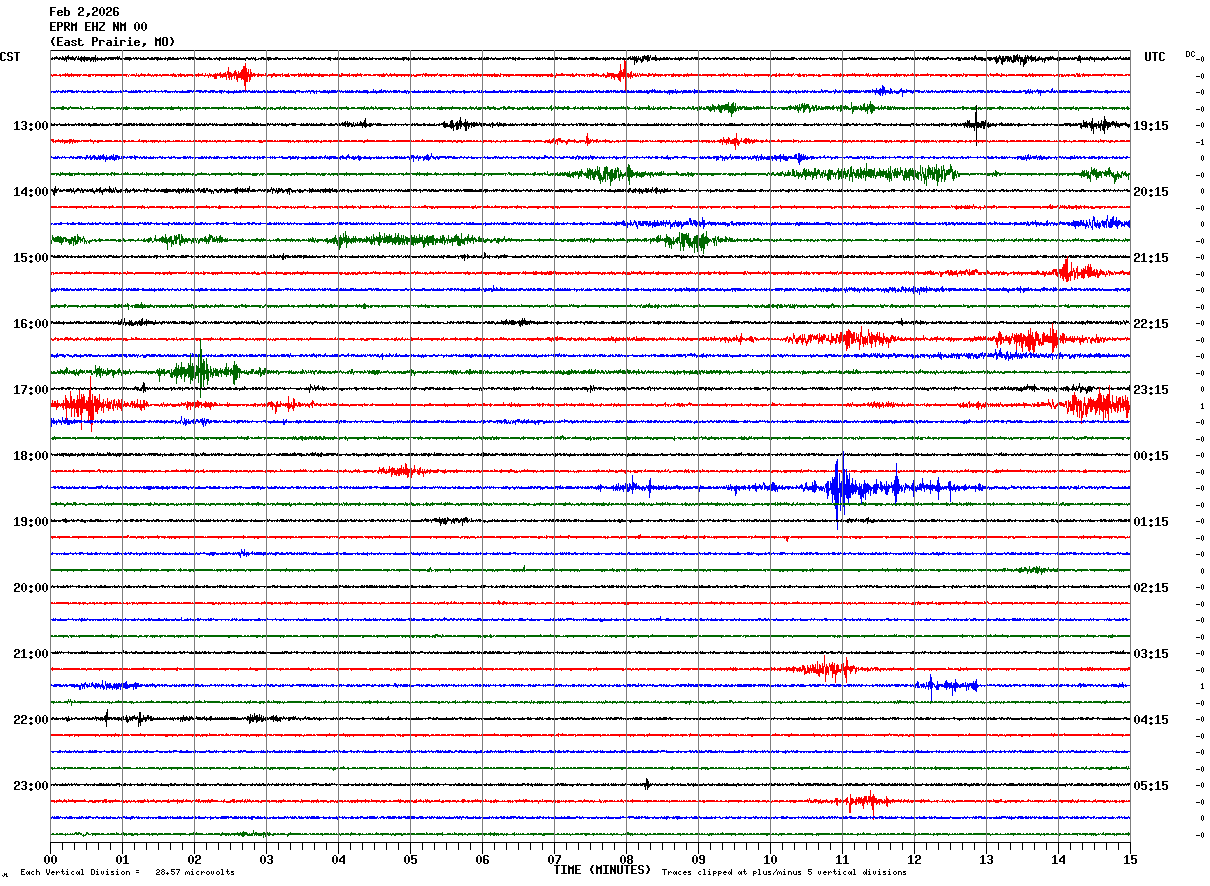1210x886 pixels.
Task: Click the TIME (MINUTES) axis title
Action: (602, 870)
